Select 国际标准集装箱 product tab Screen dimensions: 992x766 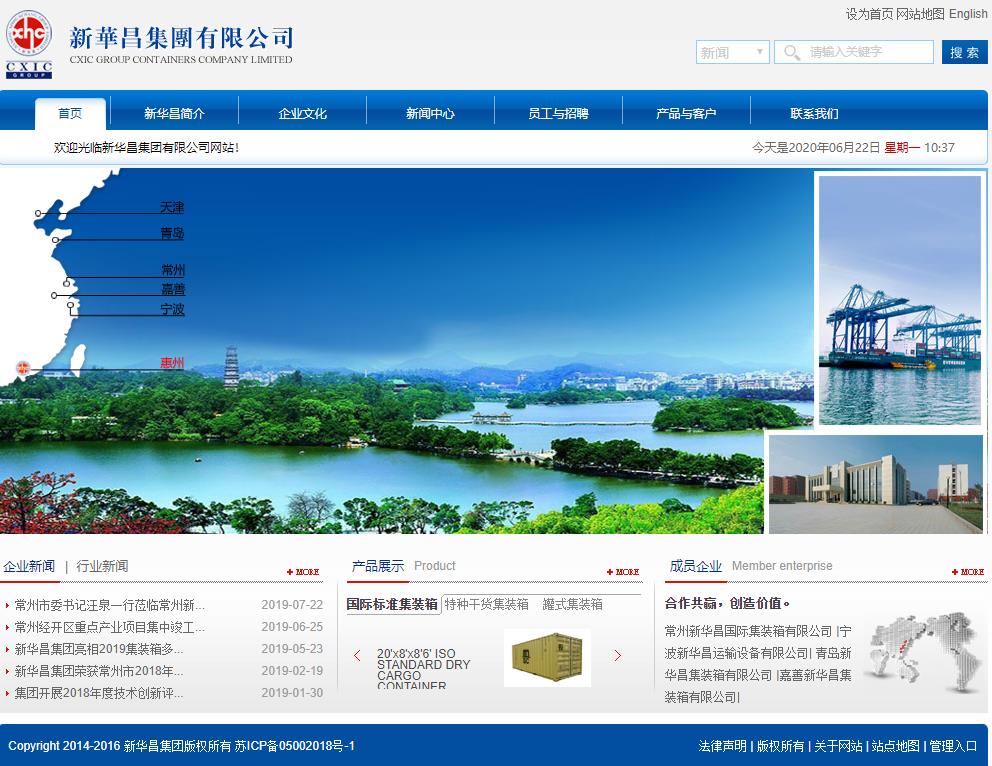(392, 604)
